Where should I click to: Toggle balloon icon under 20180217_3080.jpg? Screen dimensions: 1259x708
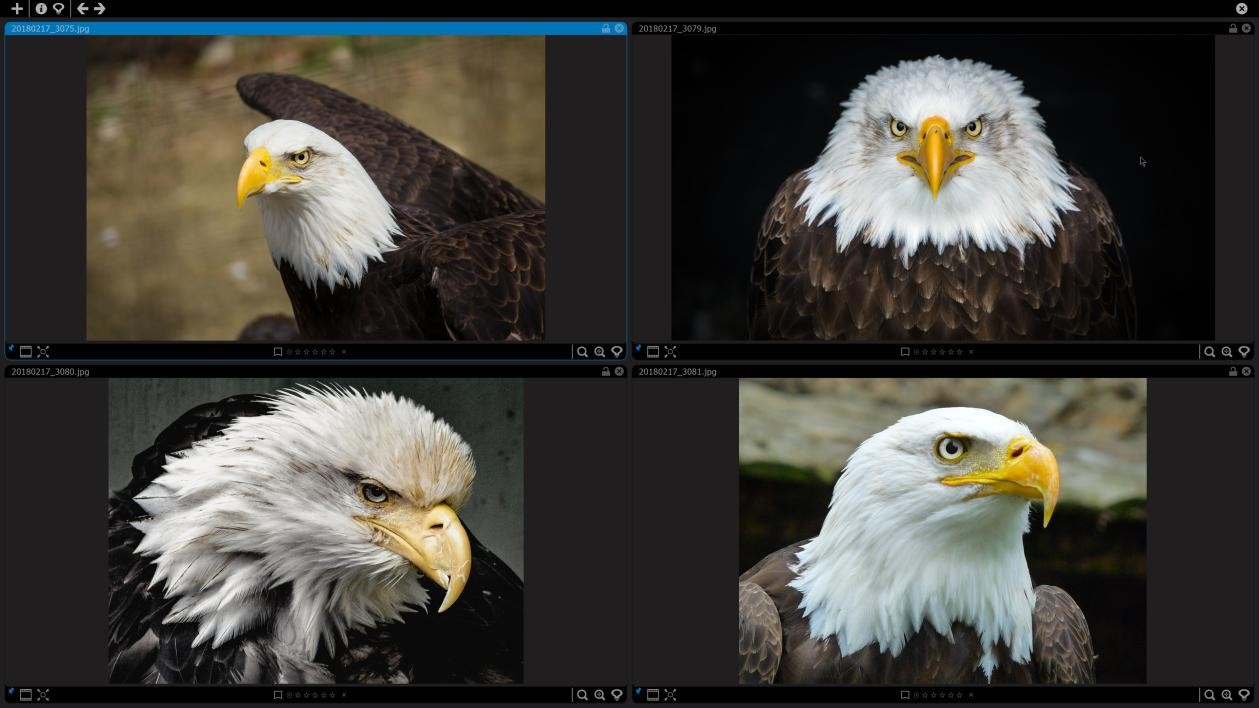[x=617, y=695]
